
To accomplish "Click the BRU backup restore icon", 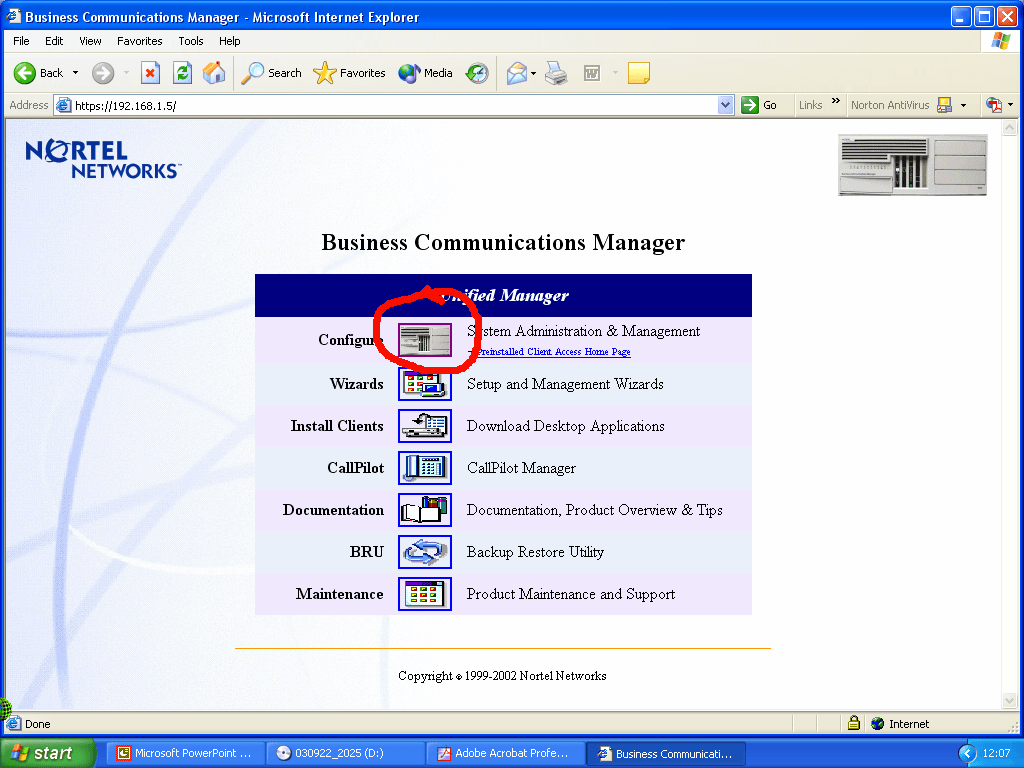I will (424, 552).
